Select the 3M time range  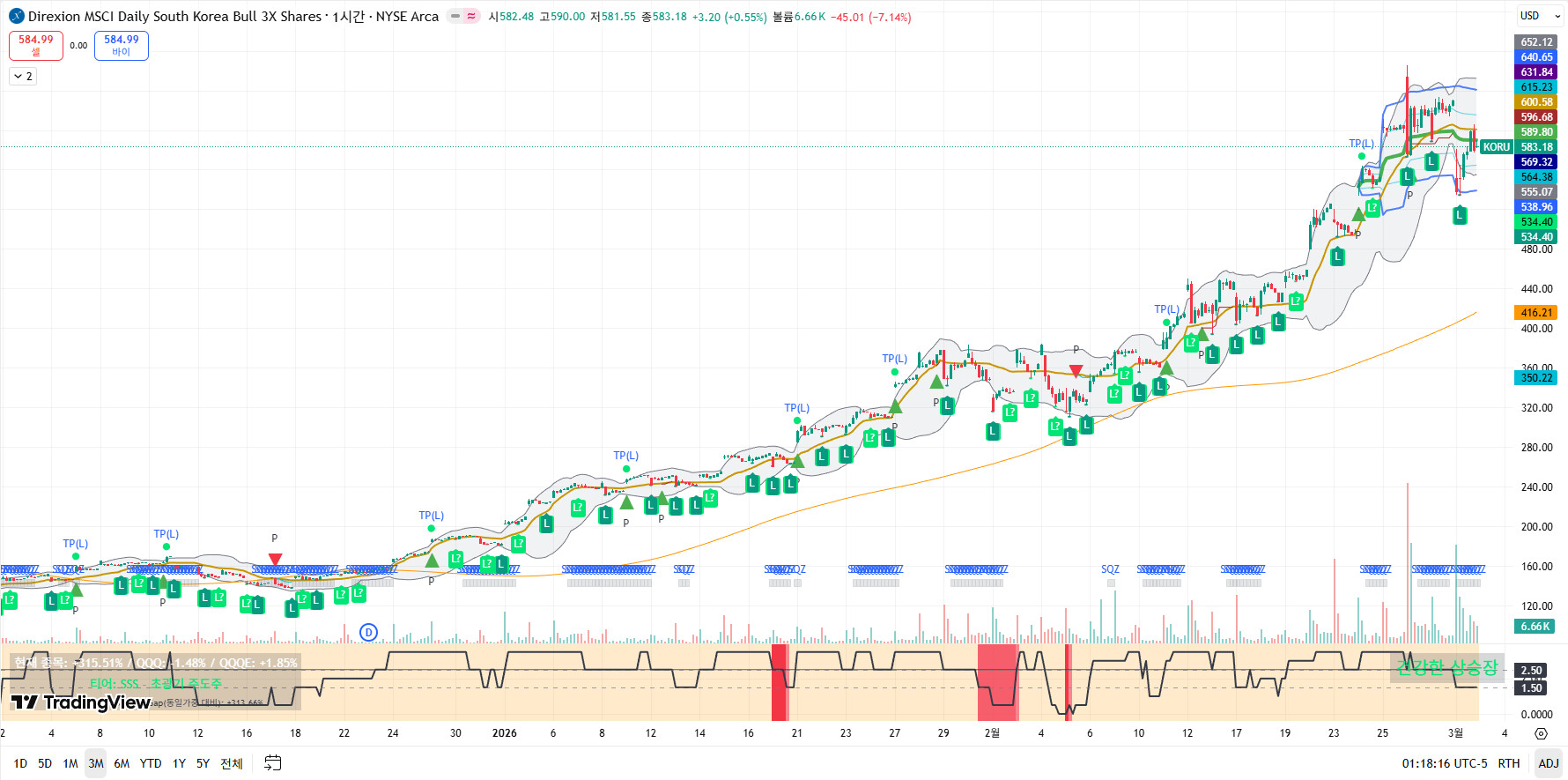[x=96, y=763]
